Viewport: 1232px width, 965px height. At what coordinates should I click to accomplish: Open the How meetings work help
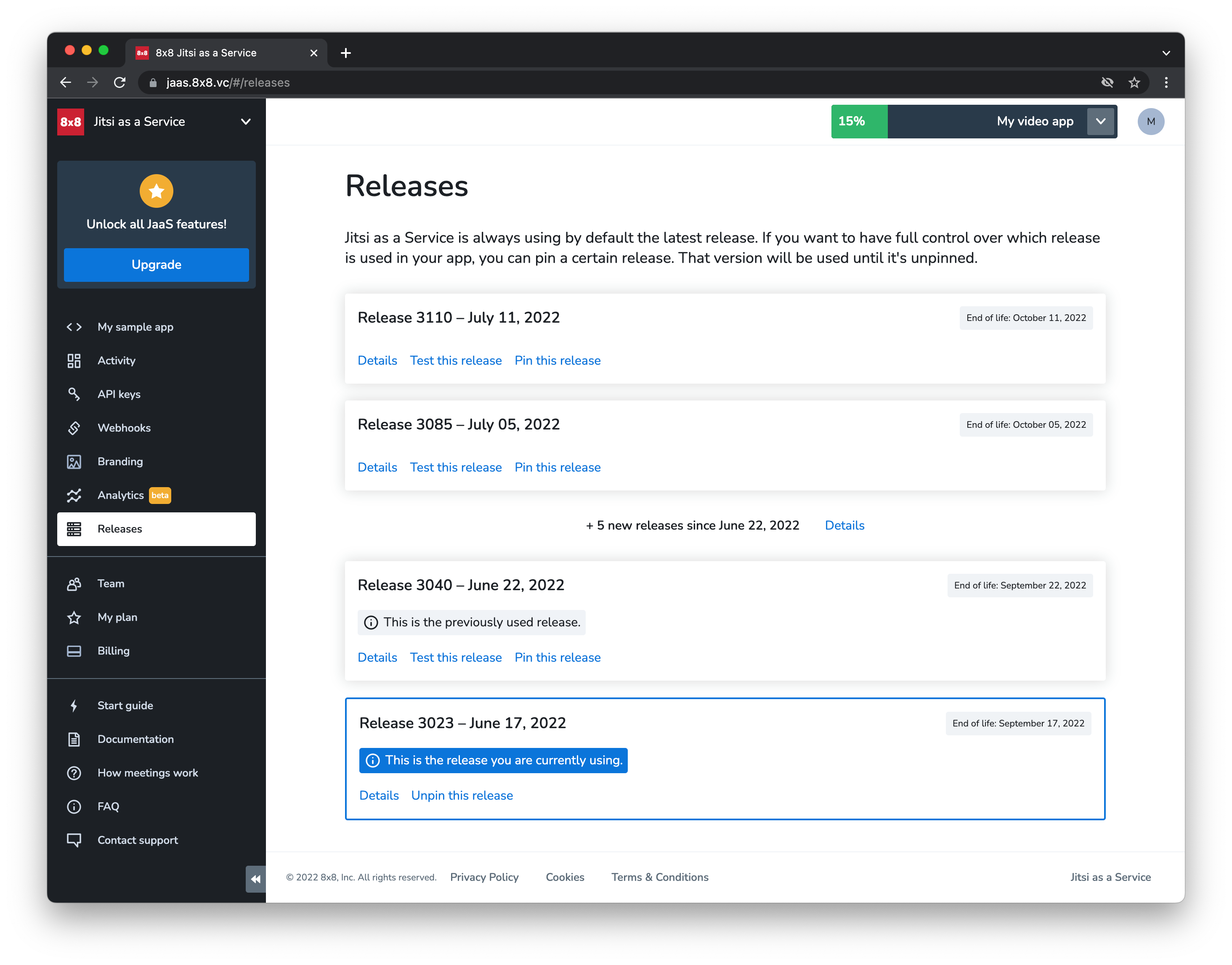pos(148,772)
